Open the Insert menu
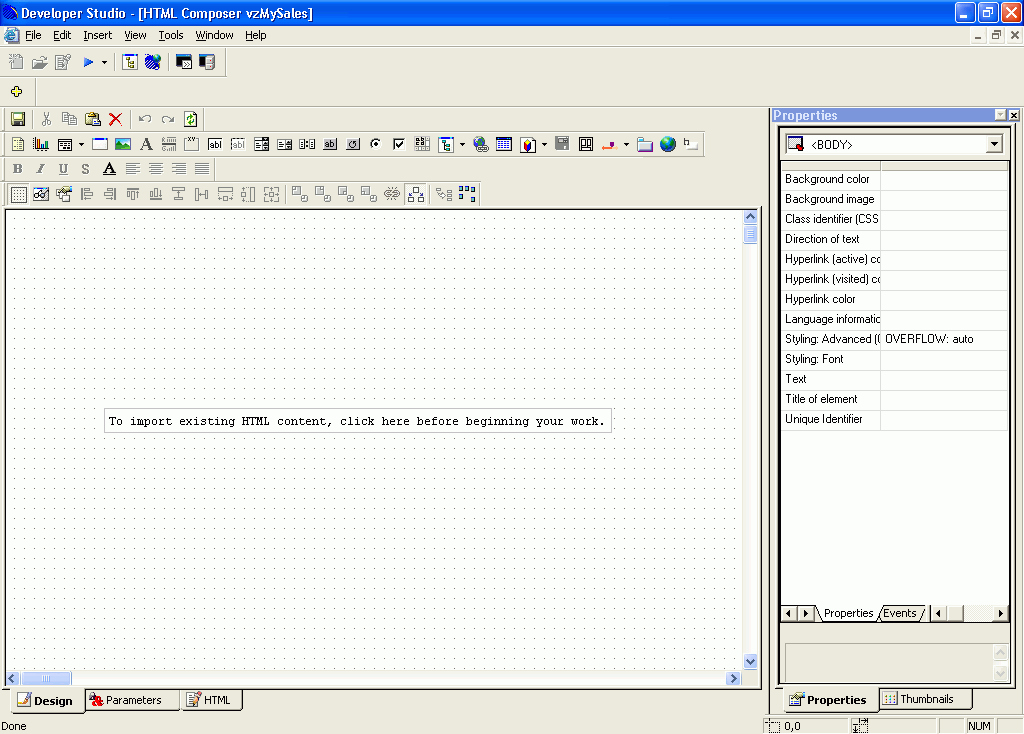The image size is (1024, 734). tap(97, 35)
